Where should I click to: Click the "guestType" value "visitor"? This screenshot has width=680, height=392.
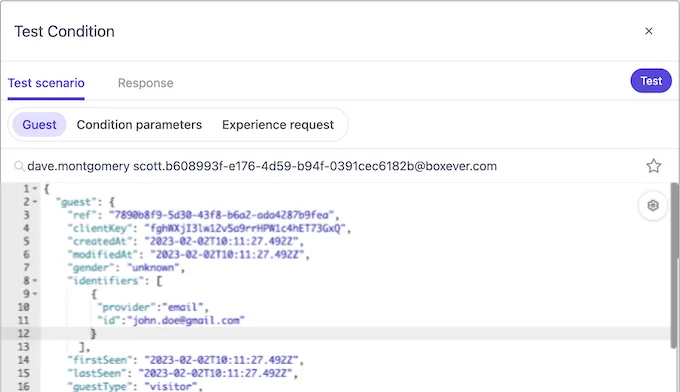(170, 386)
